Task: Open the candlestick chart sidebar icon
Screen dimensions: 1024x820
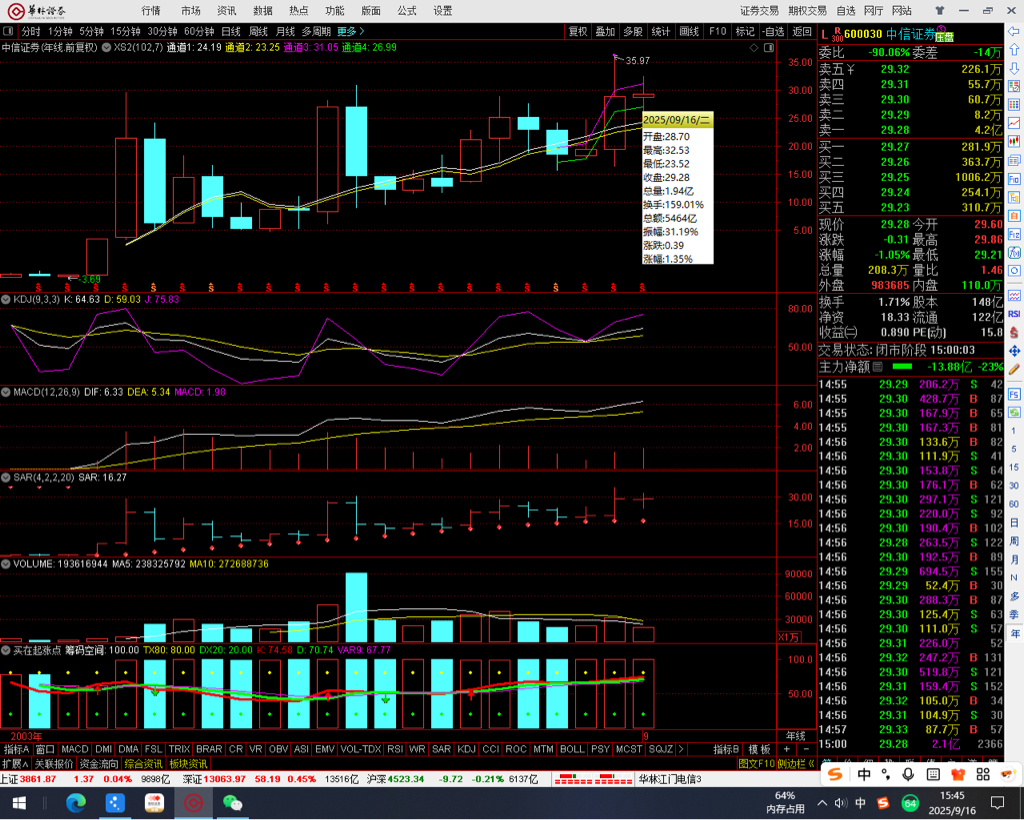Action: point(1014,141)
